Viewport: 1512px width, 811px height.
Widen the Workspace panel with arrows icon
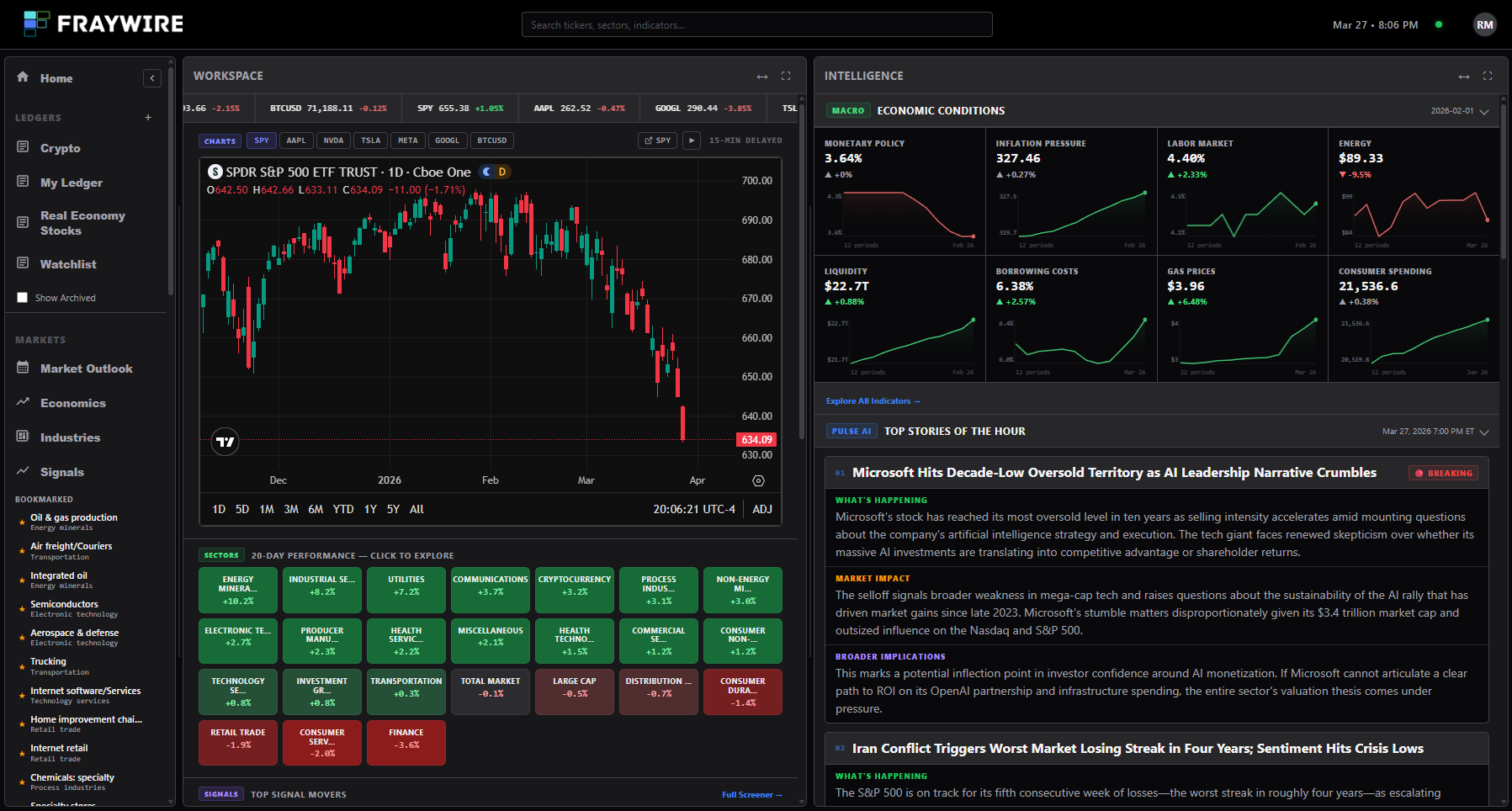point(762,77)
